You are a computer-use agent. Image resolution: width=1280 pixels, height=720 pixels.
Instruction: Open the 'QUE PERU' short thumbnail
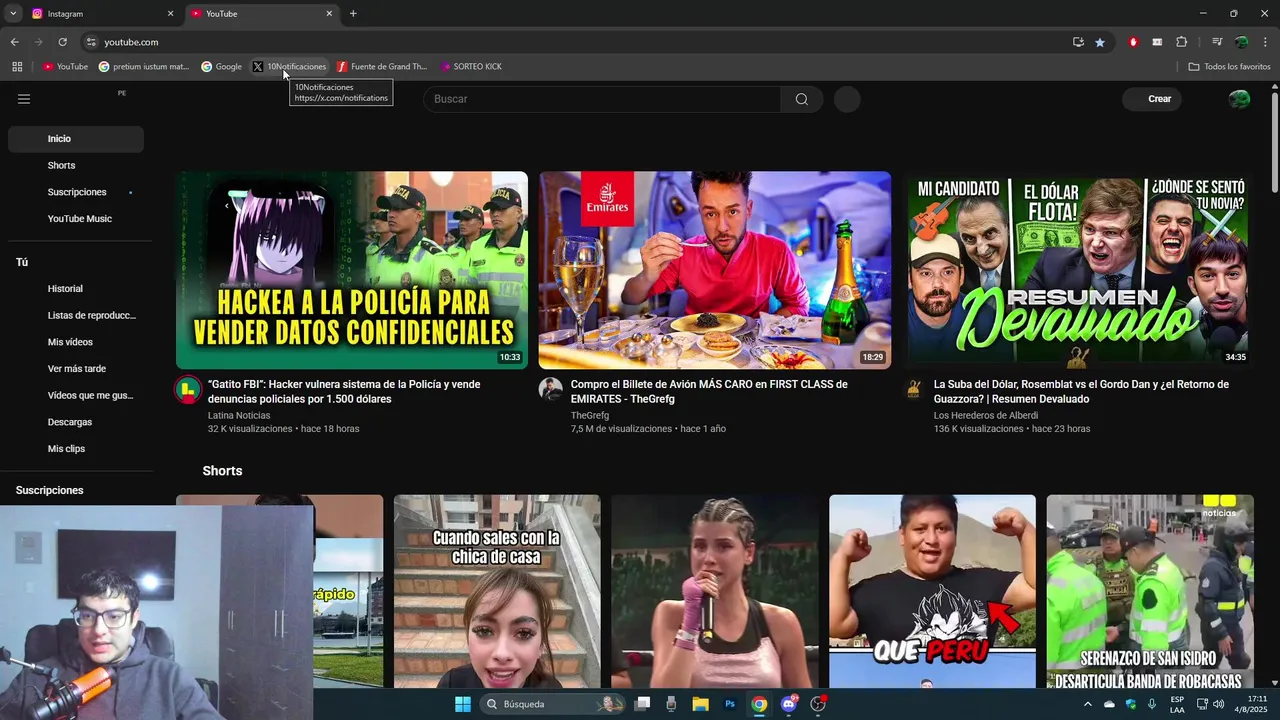coord(932,591)
